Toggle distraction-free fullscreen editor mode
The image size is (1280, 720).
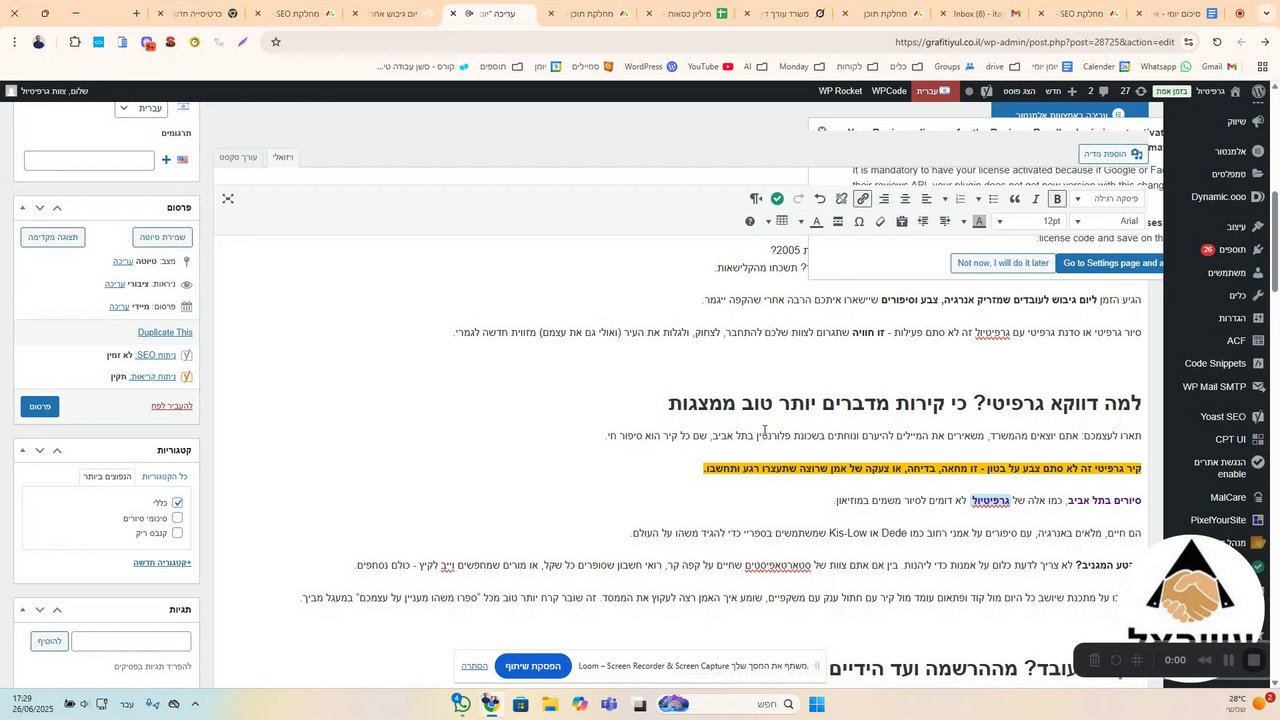(228, 199)
